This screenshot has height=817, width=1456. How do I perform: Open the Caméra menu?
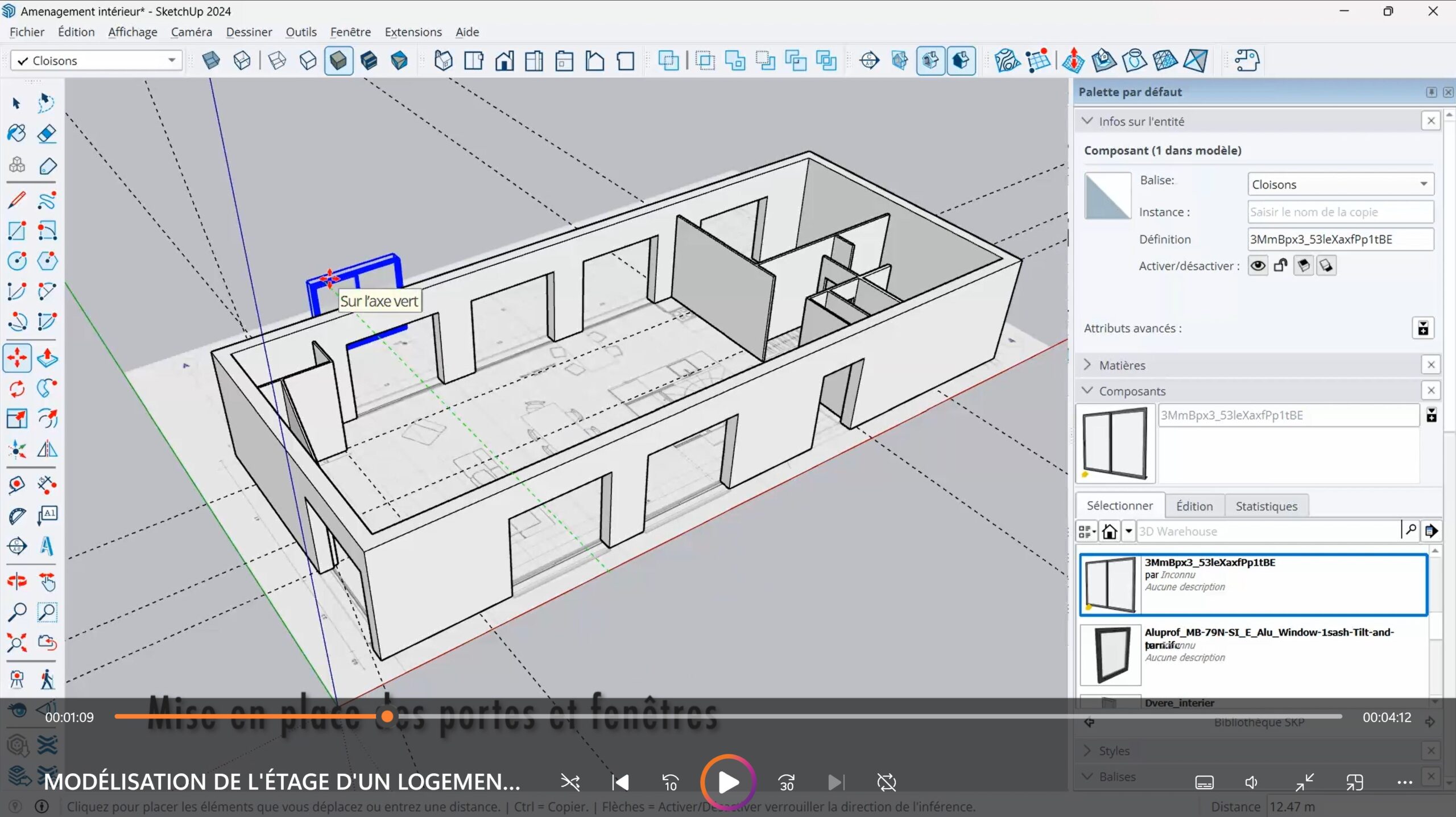click(191, 32)
